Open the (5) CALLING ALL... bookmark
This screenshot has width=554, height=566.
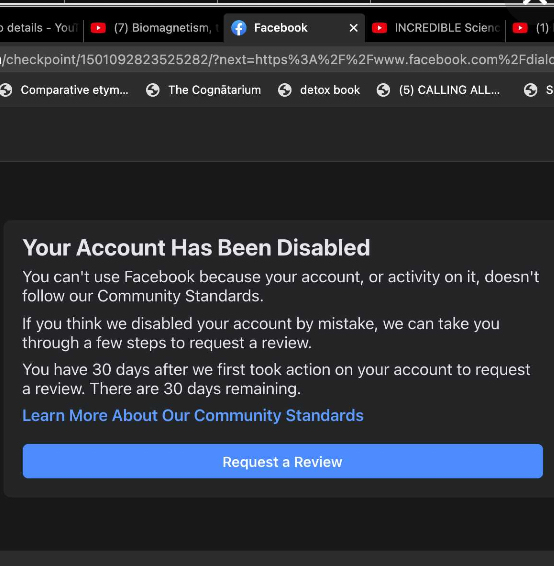[439, 90]
